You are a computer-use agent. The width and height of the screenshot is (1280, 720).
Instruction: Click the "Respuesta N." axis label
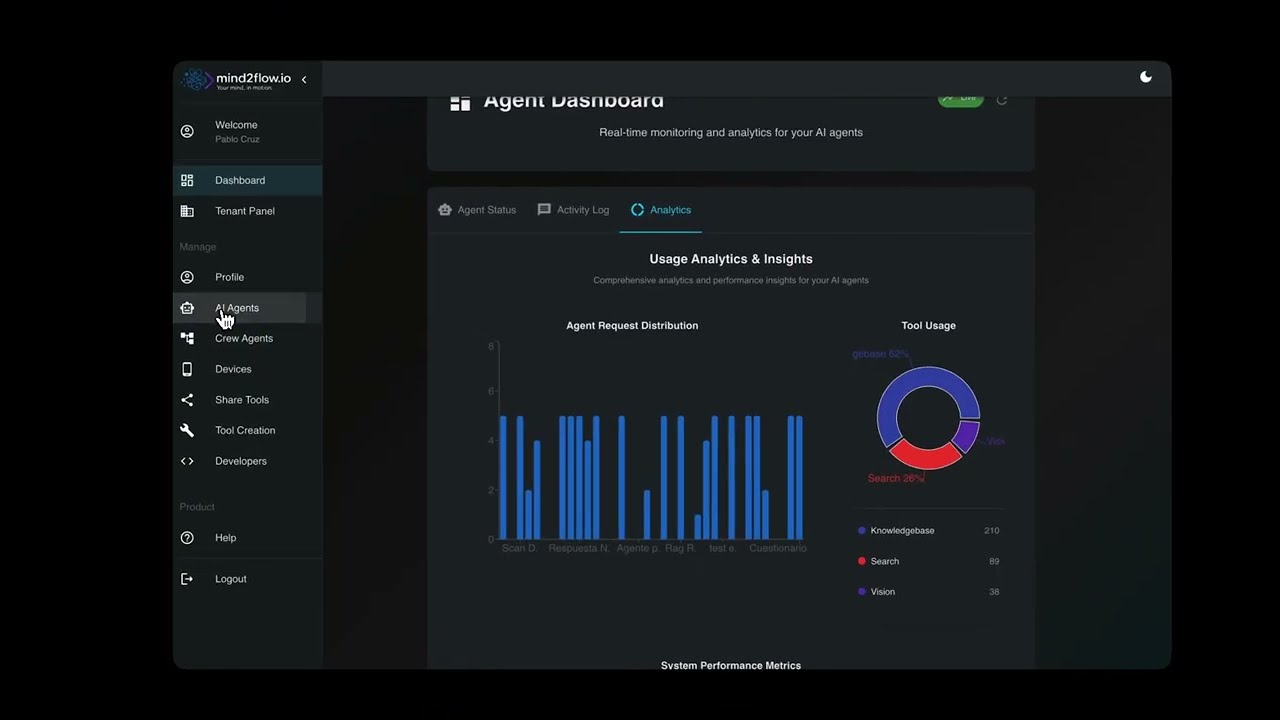[579, 548]
